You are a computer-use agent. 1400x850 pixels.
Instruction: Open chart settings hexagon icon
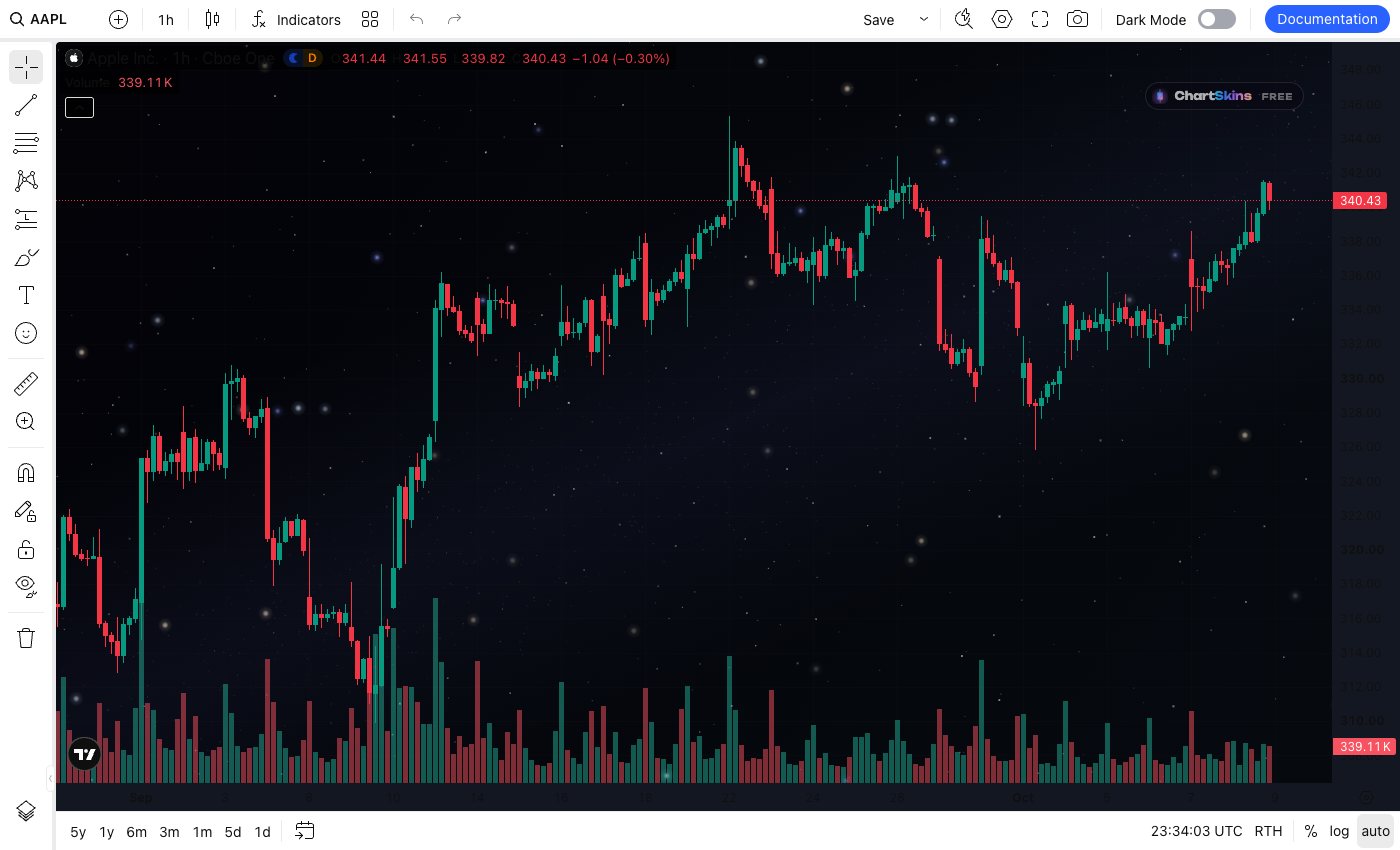point(1002,19)
